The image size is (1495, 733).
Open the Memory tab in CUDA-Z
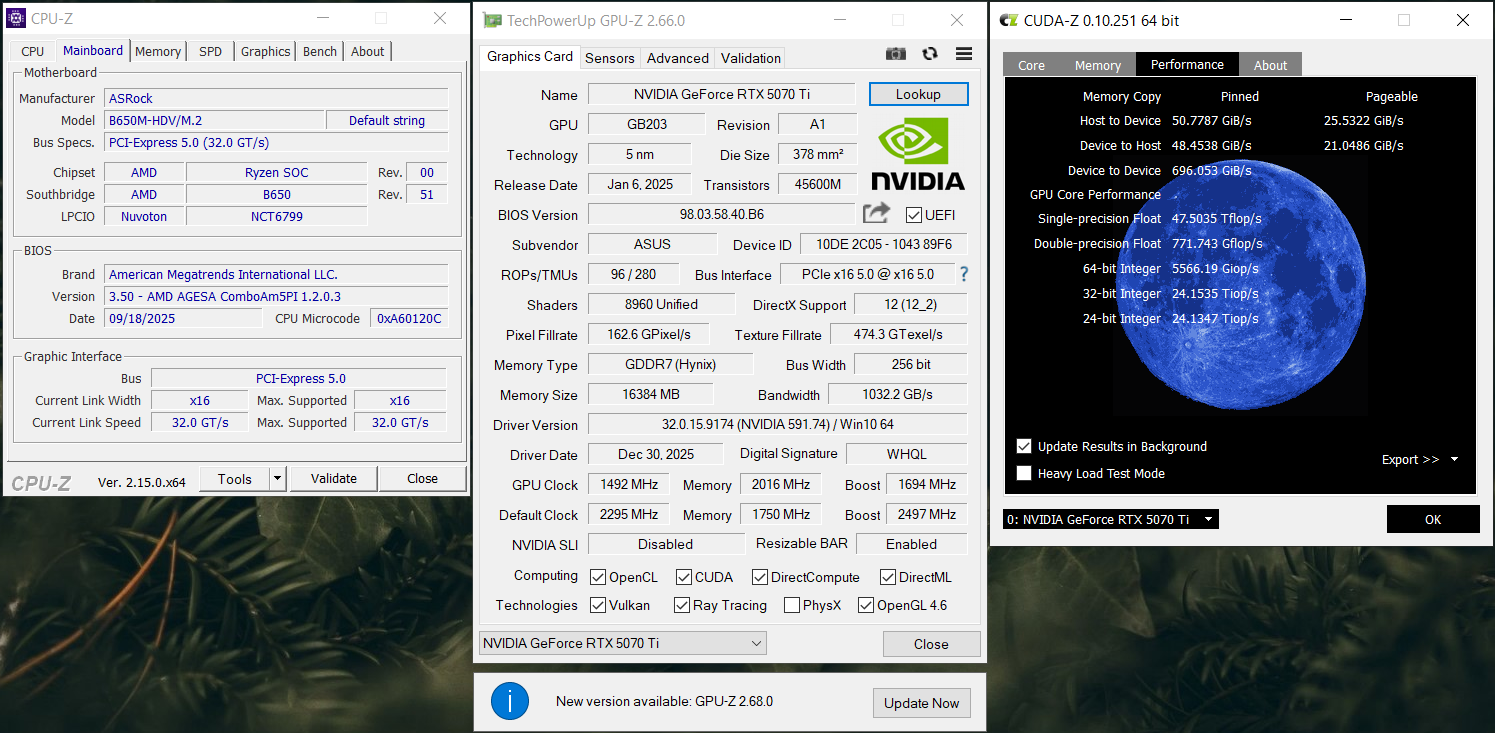(x=1098, y=65)
